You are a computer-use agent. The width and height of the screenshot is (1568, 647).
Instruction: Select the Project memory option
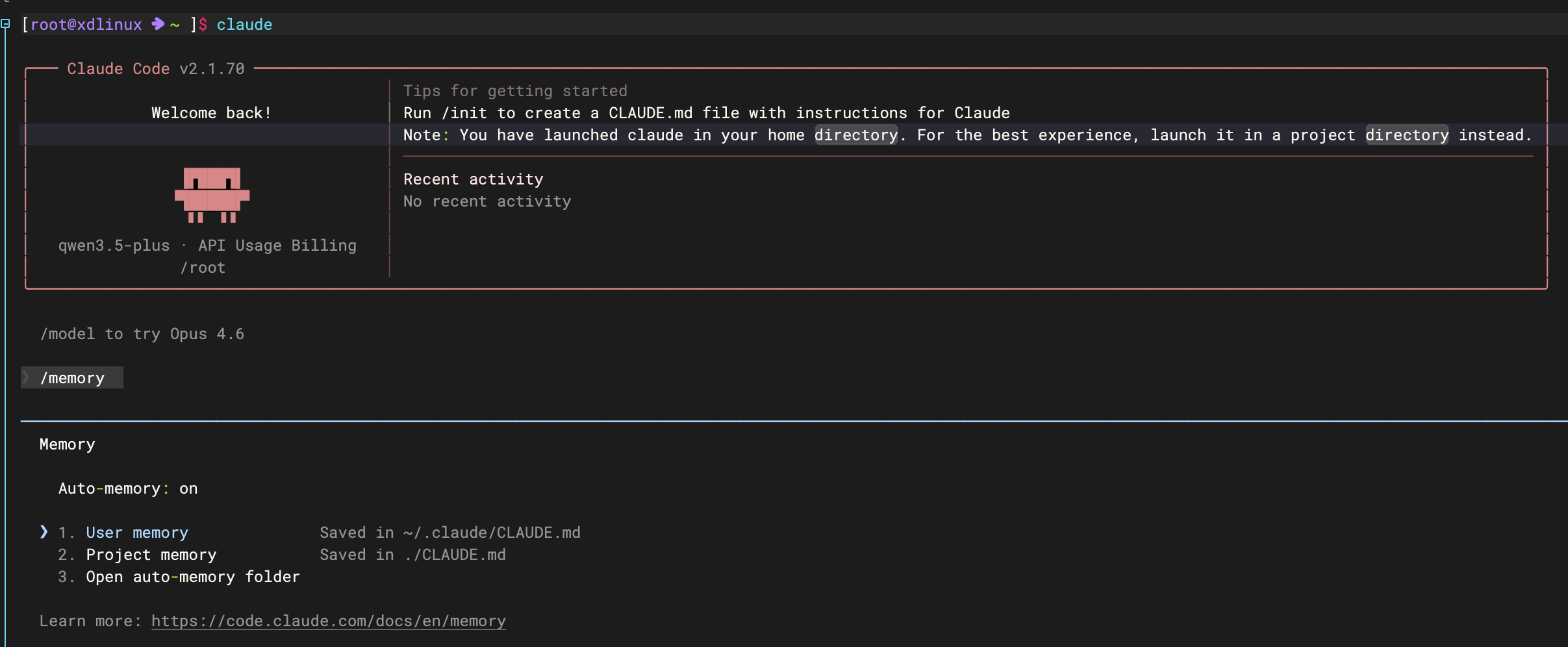click(151, 555)
